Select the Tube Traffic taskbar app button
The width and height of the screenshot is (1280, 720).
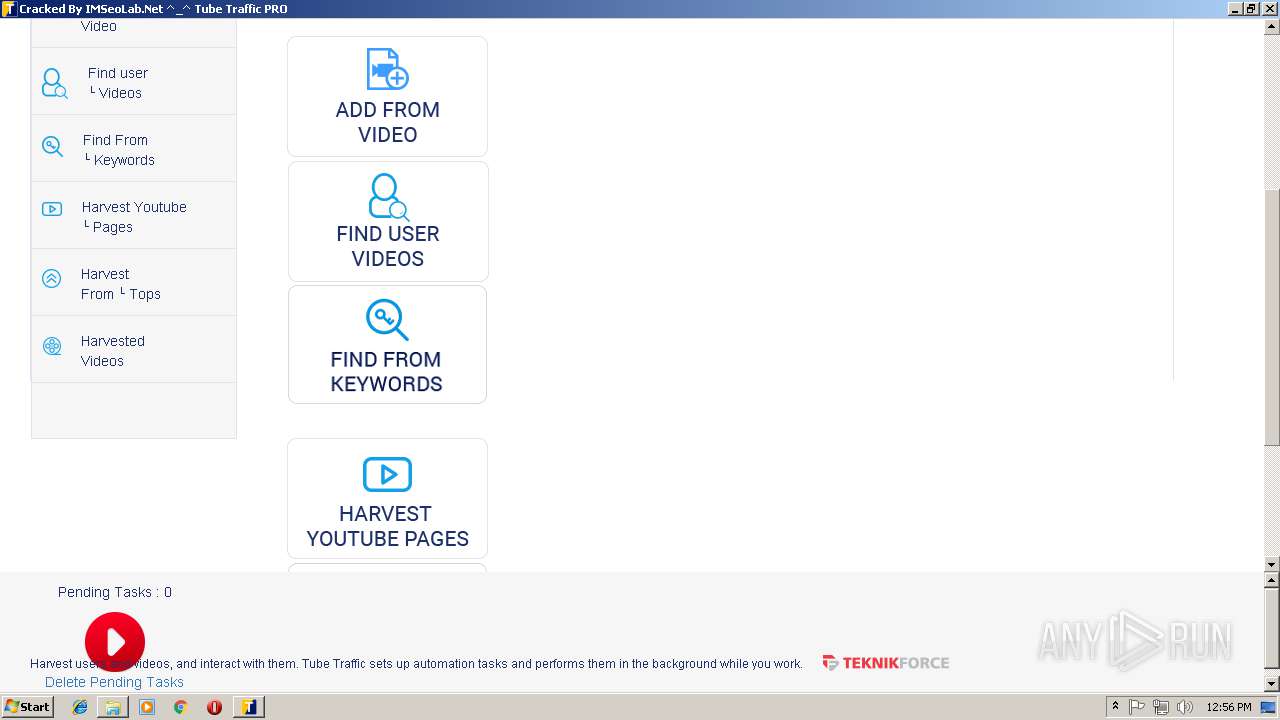(x=248, y=707)
